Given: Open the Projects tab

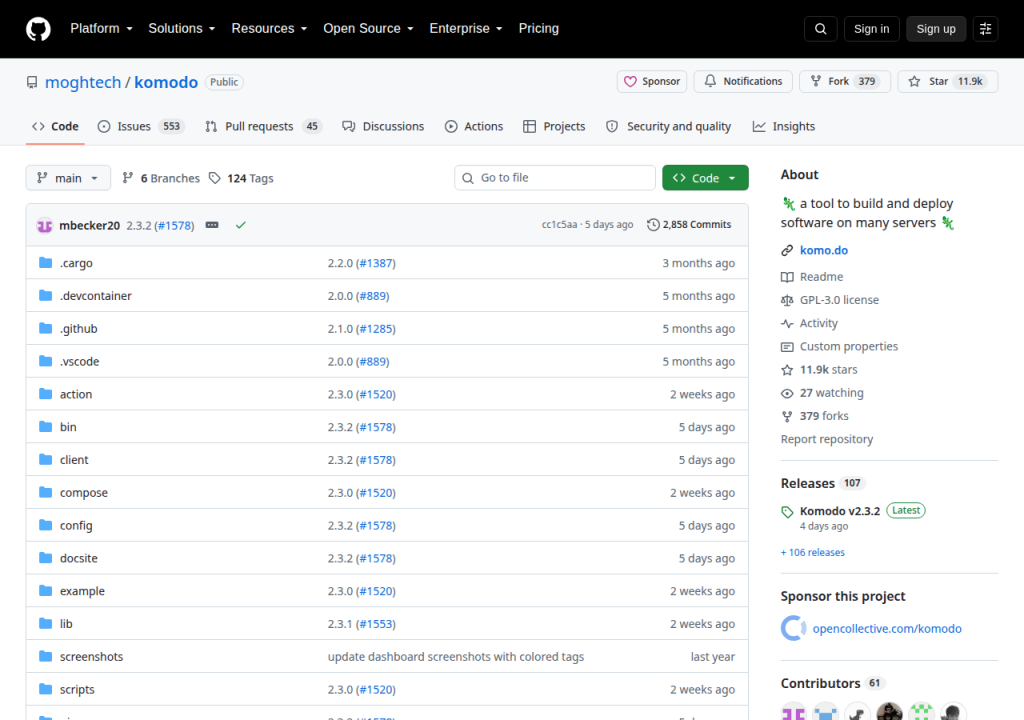Looking at the screenshot, I should coord(554,127).
